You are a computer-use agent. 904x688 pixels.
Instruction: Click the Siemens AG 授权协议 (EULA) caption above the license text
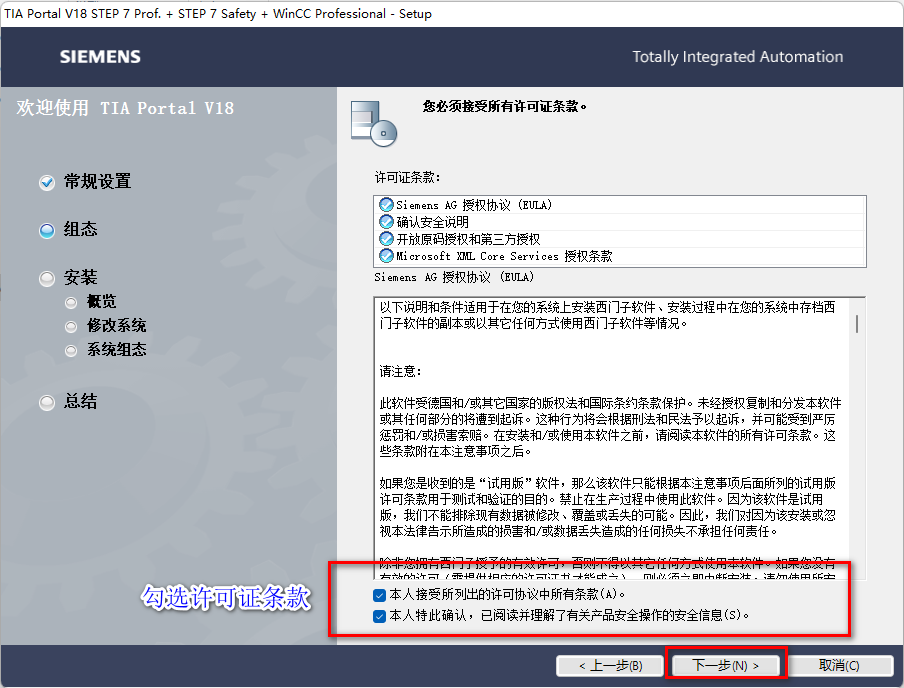(454, 277)
